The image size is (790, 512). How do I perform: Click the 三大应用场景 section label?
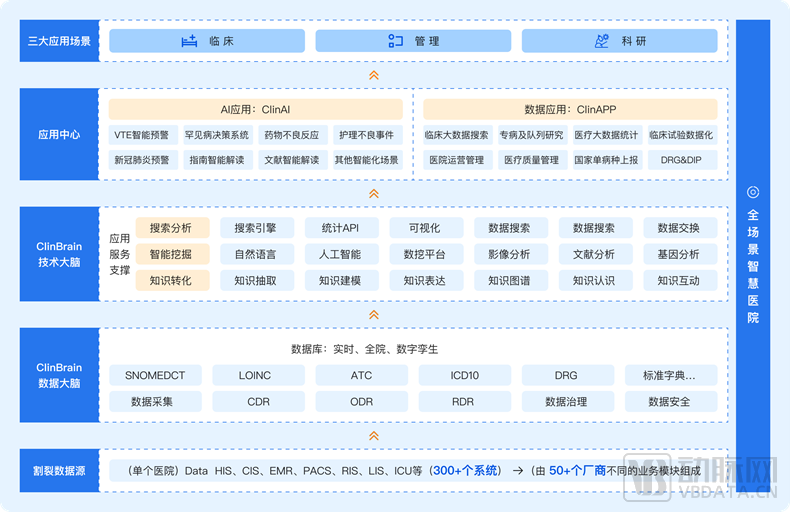[x=59, y=41]
